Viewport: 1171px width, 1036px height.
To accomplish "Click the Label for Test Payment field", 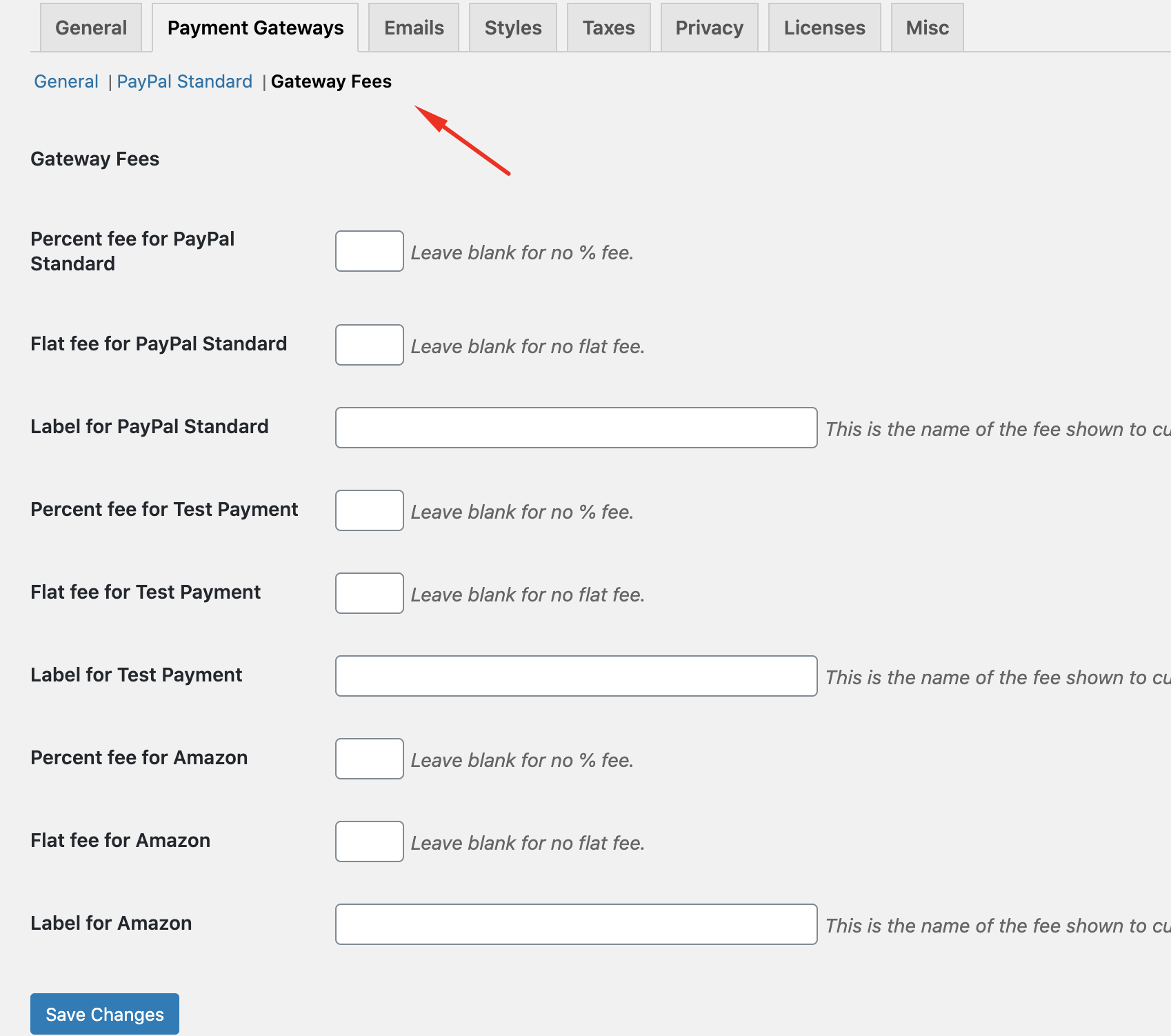I will (x=576, y=676).
